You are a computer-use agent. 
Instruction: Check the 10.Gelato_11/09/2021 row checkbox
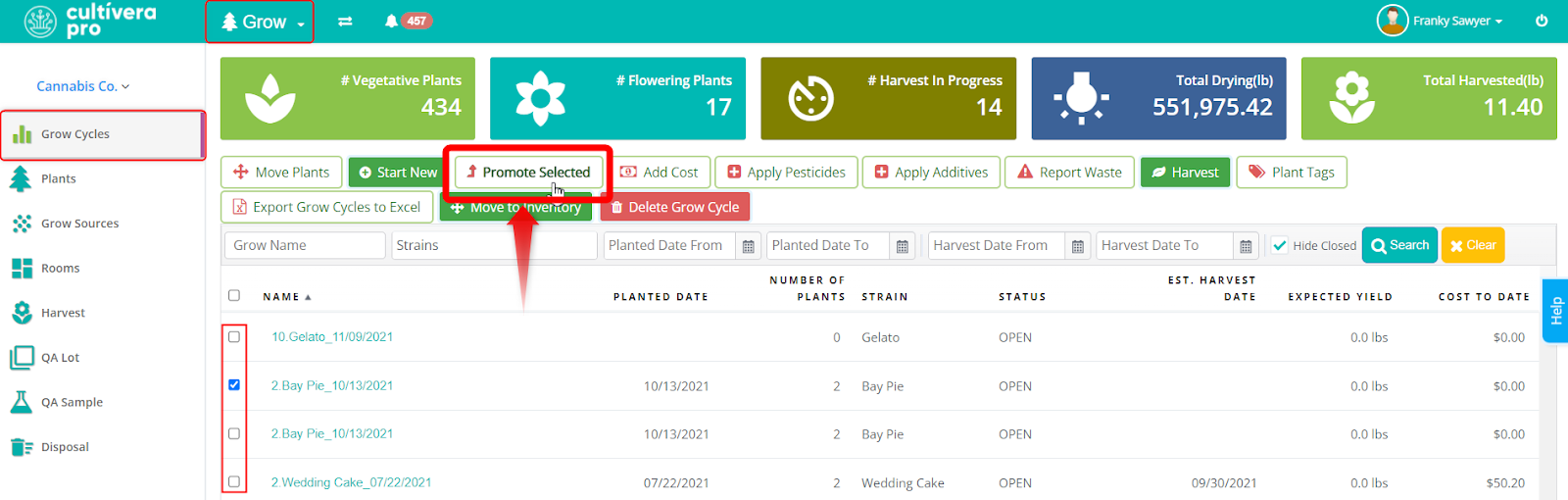(234, 336)
